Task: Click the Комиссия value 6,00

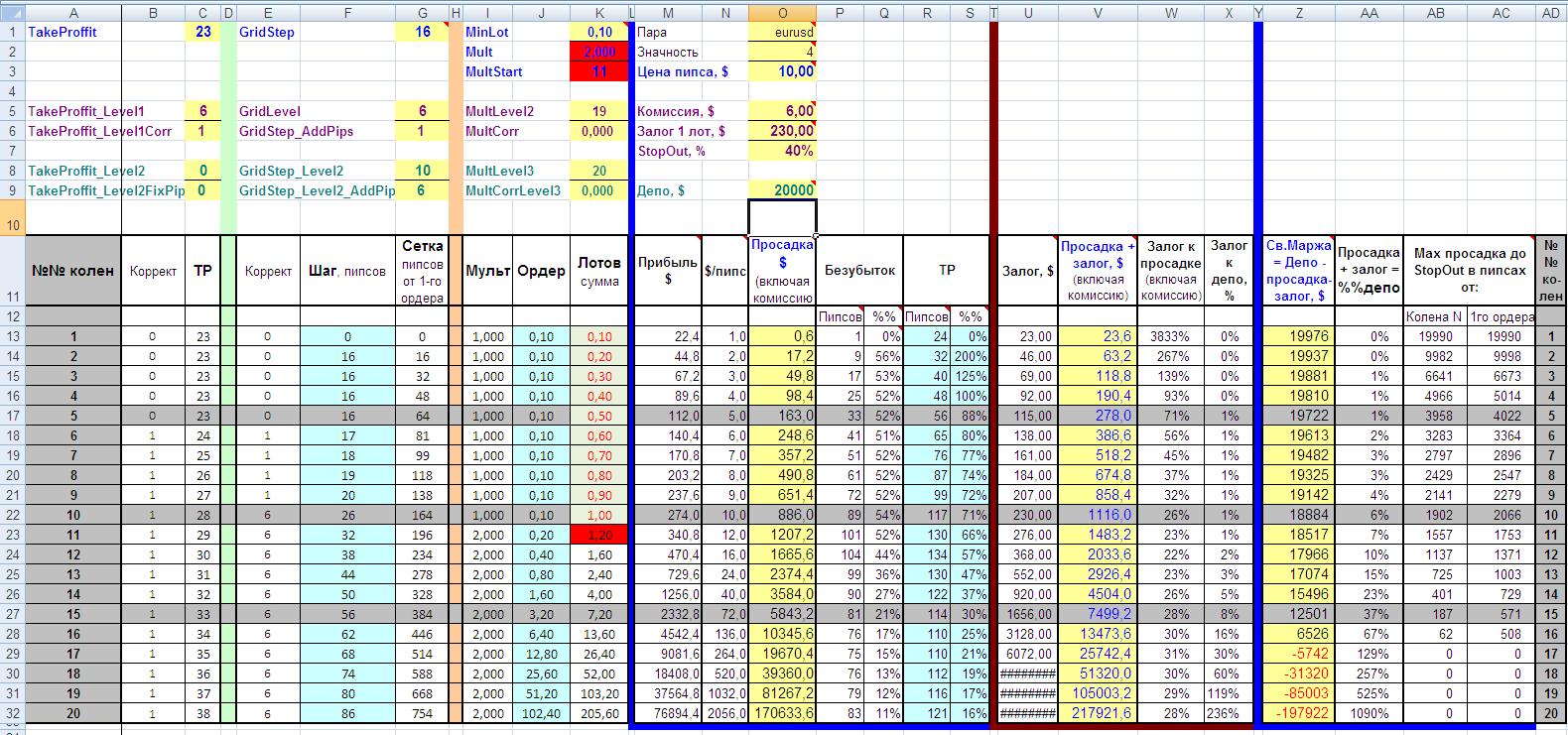Action: pos(782,111)
